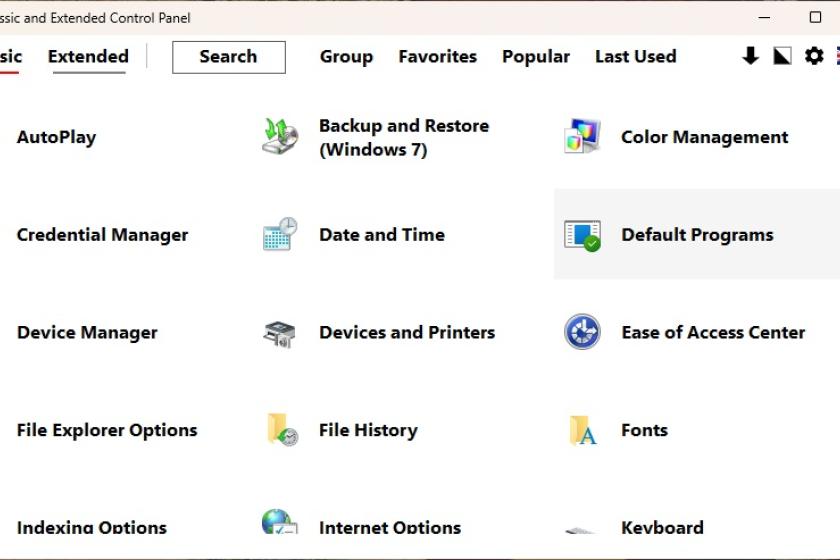Click the Devices and Printers icon
840x560 pixels.
click(x=280, y=333)
